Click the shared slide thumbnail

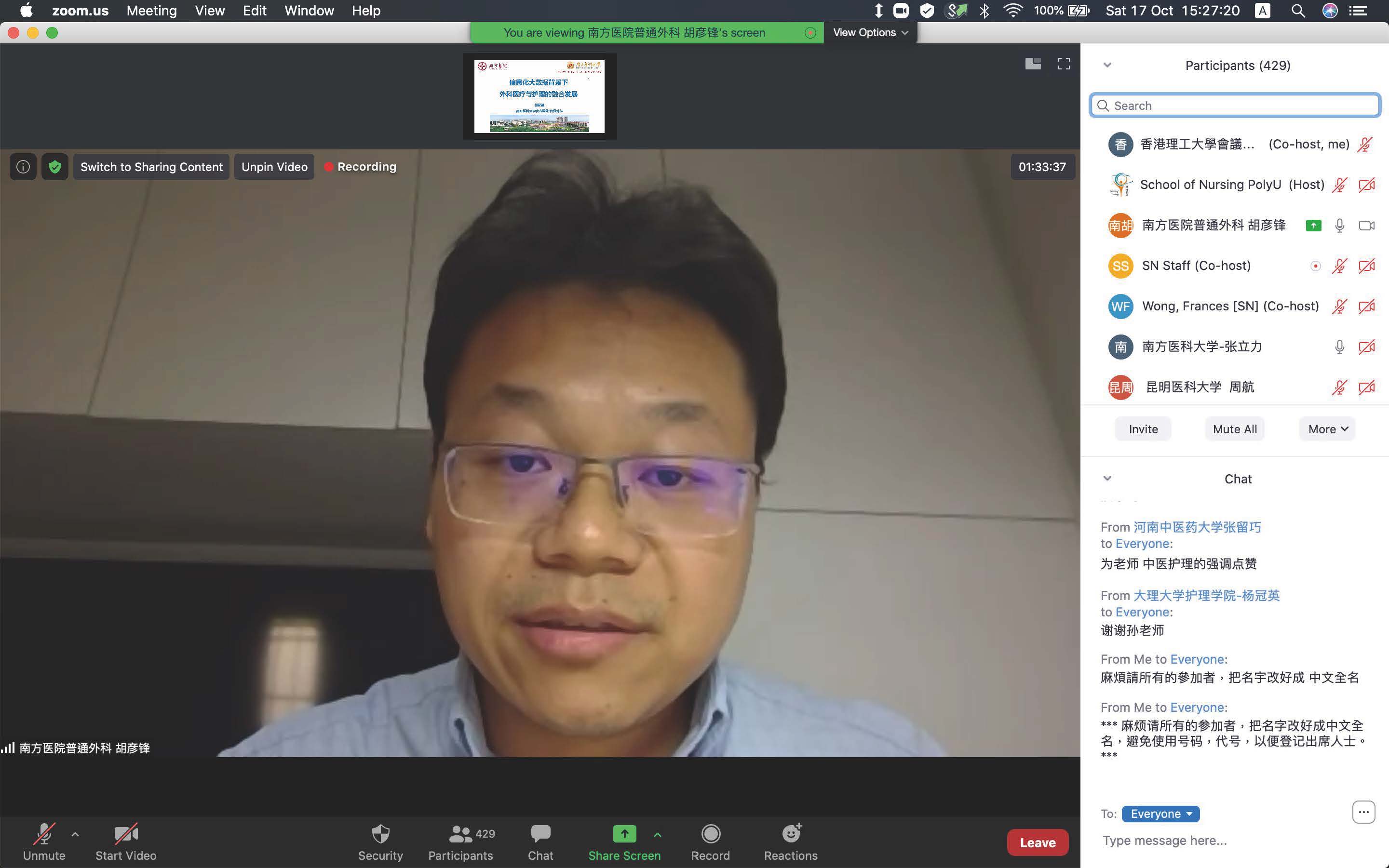539,96
